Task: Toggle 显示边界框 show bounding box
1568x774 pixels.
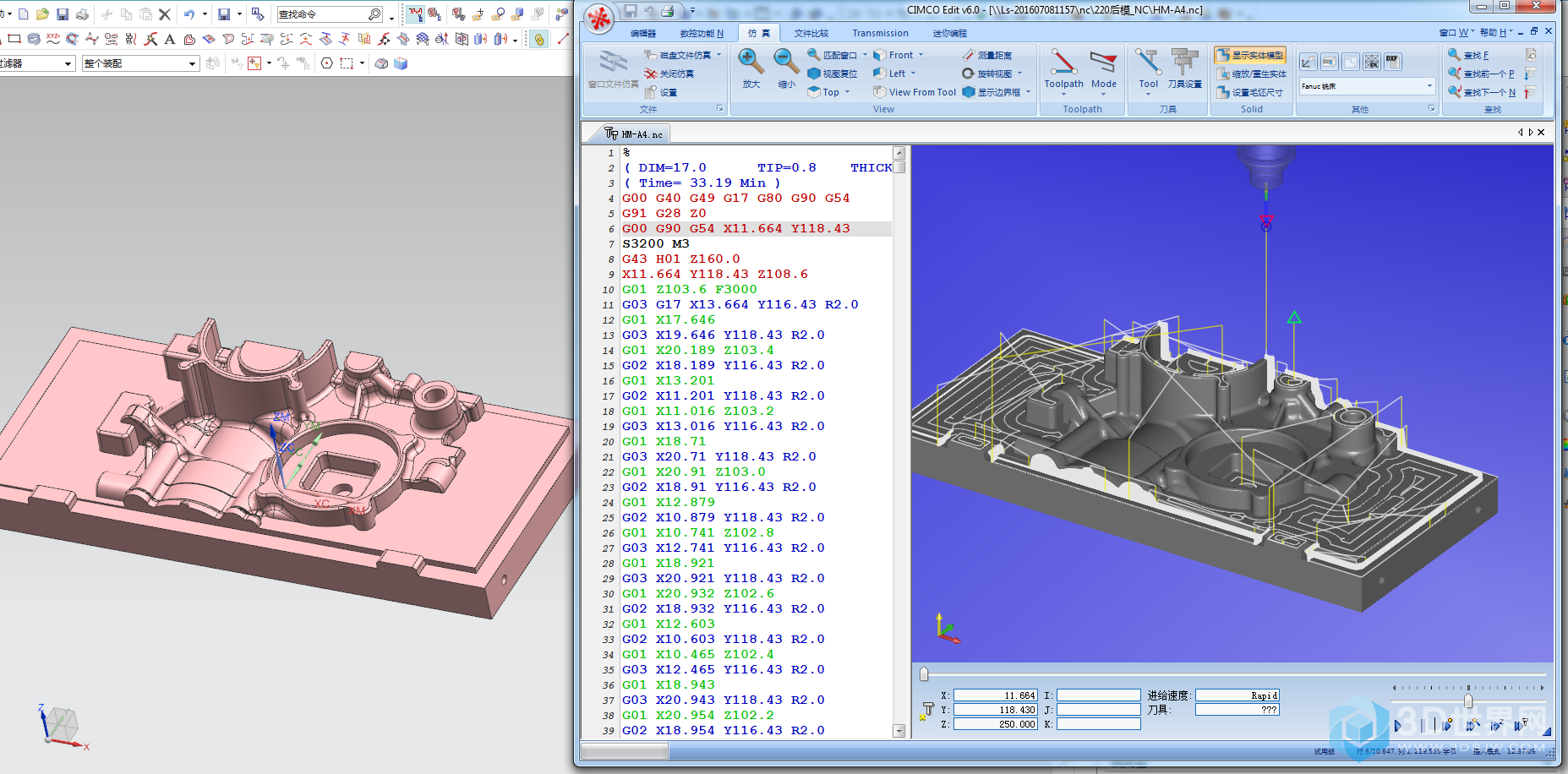Action: pos(997,92)
